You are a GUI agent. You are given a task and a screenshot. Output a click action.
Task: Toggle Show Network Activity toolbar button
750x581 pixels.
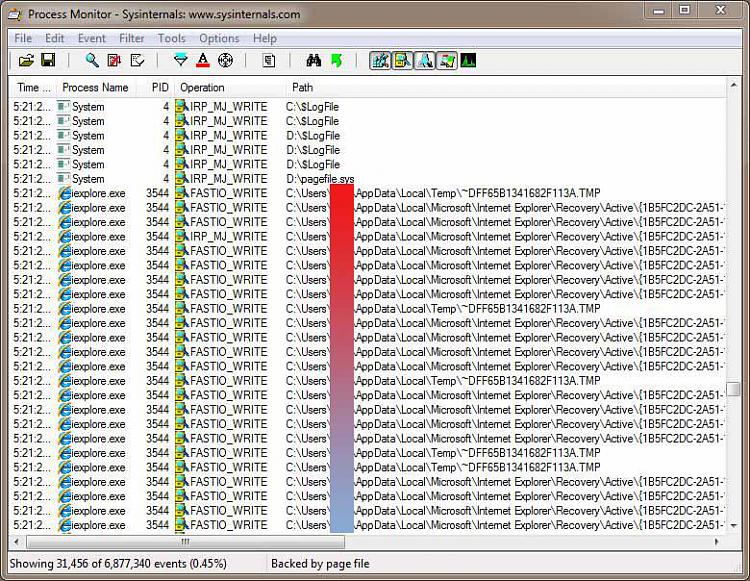tap(424, 61)
